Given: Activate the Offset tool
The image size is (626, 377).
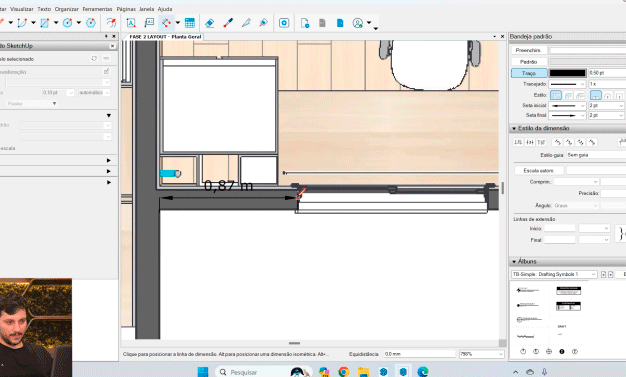Looking at the screenshot, I should (111, 23).
